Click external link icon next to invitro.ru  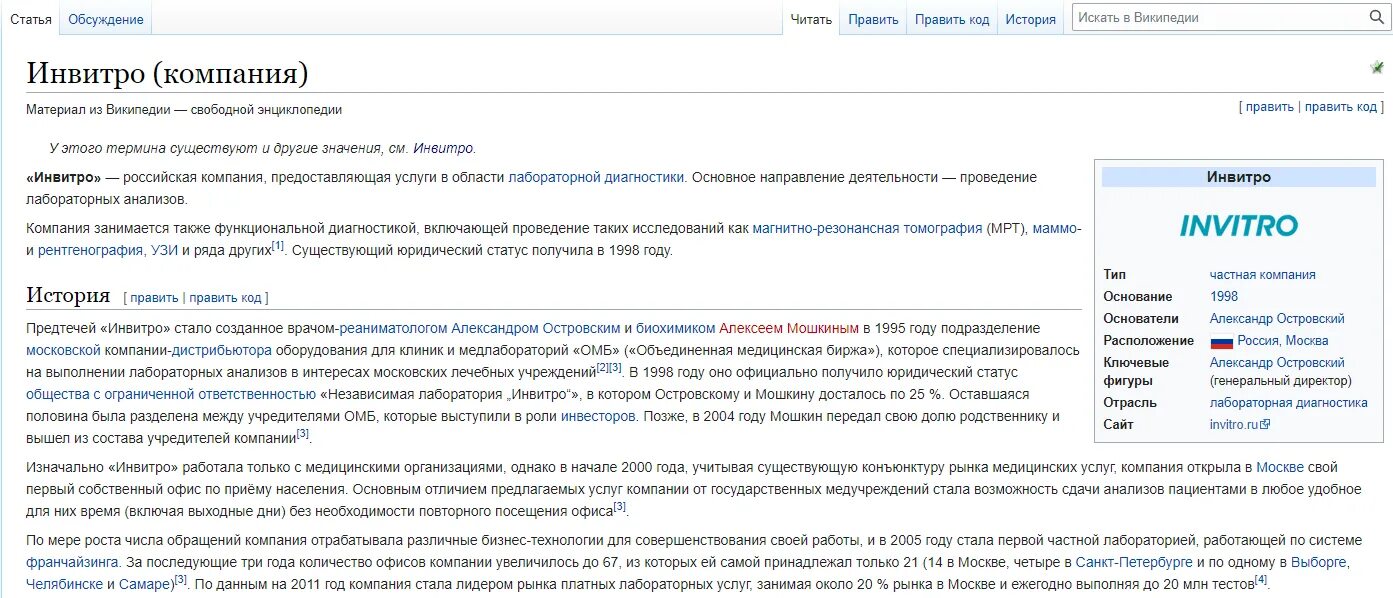point(1265,425)
